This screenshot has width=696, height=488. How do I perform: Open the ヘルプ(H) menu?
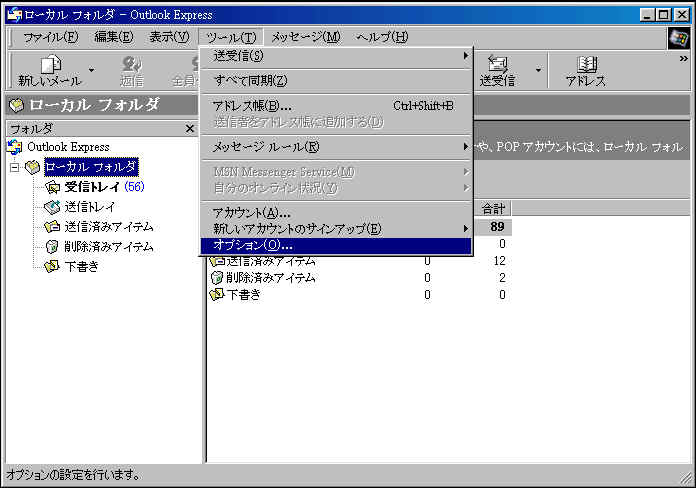pyautogui.click(x=382, y=37)
